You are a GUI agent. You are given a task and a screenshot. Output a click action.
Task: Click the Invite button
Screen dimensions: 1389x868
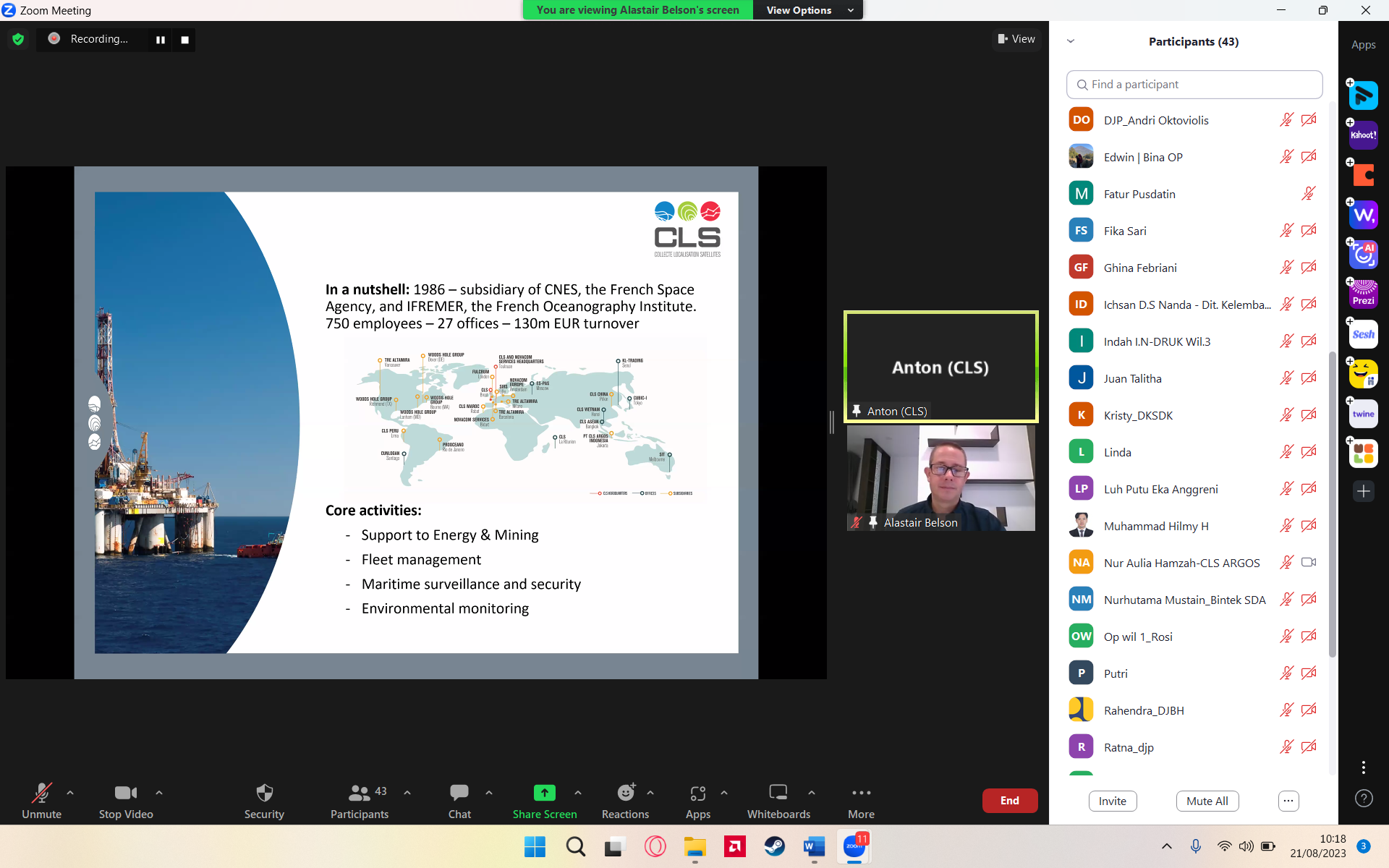(x=1111, y=800)
